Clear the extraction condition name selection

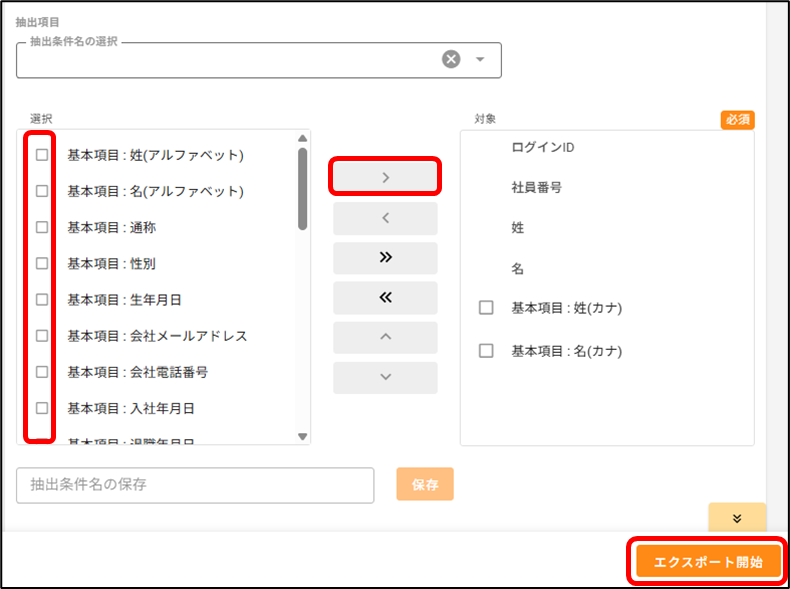pos(451,60)
